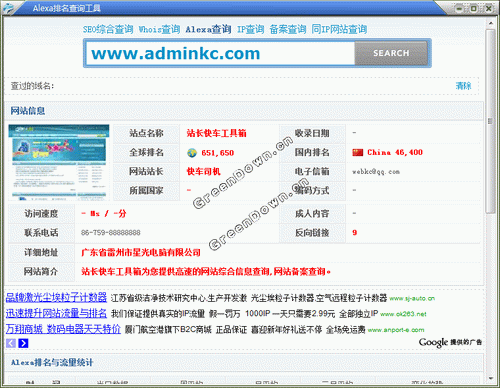
Task: Maximize the Alexa tool window
Action: pyautogui.click(x=473, y=8)
